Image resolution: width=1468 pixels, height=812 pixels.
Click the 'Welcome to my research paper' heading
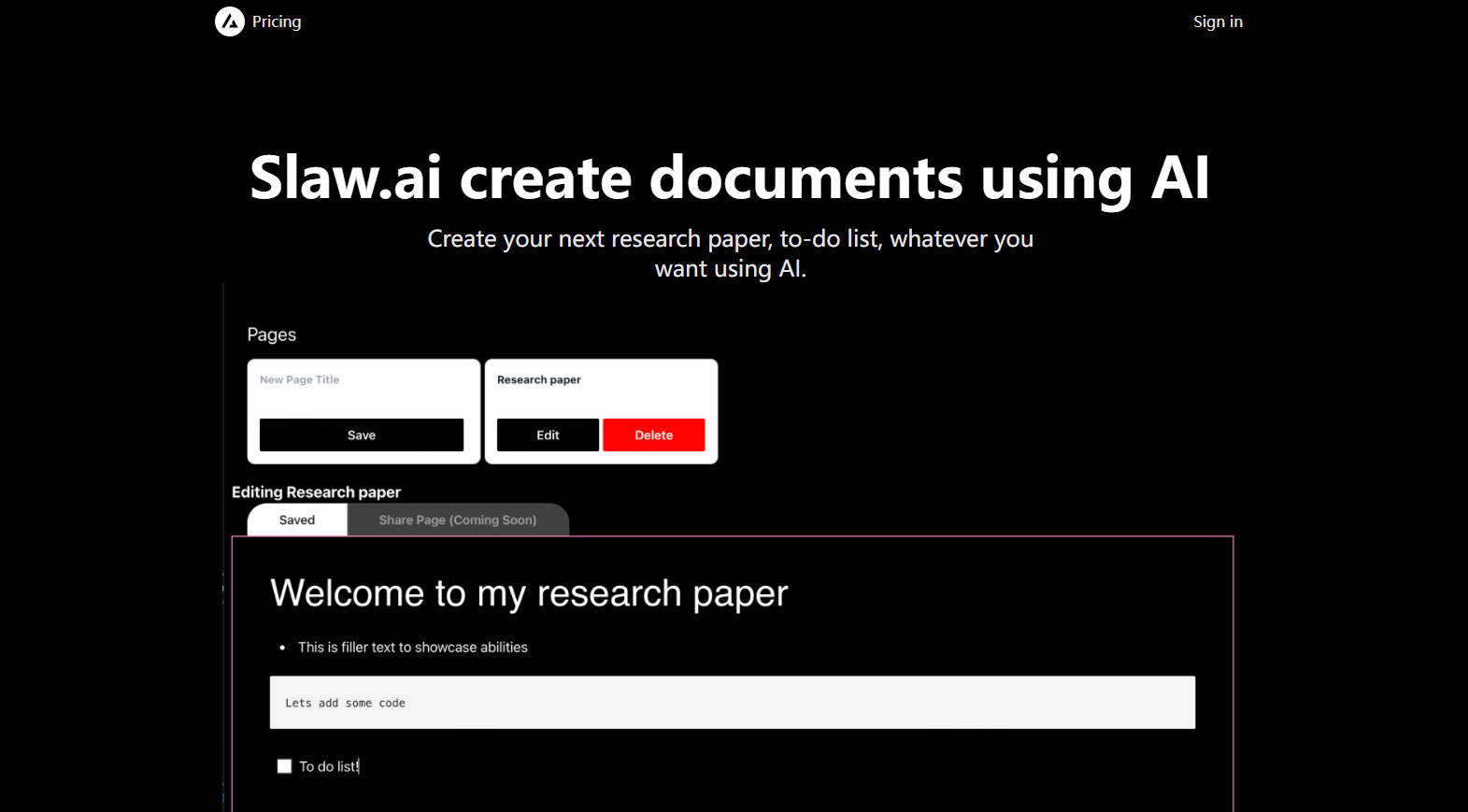click(529, 593)
